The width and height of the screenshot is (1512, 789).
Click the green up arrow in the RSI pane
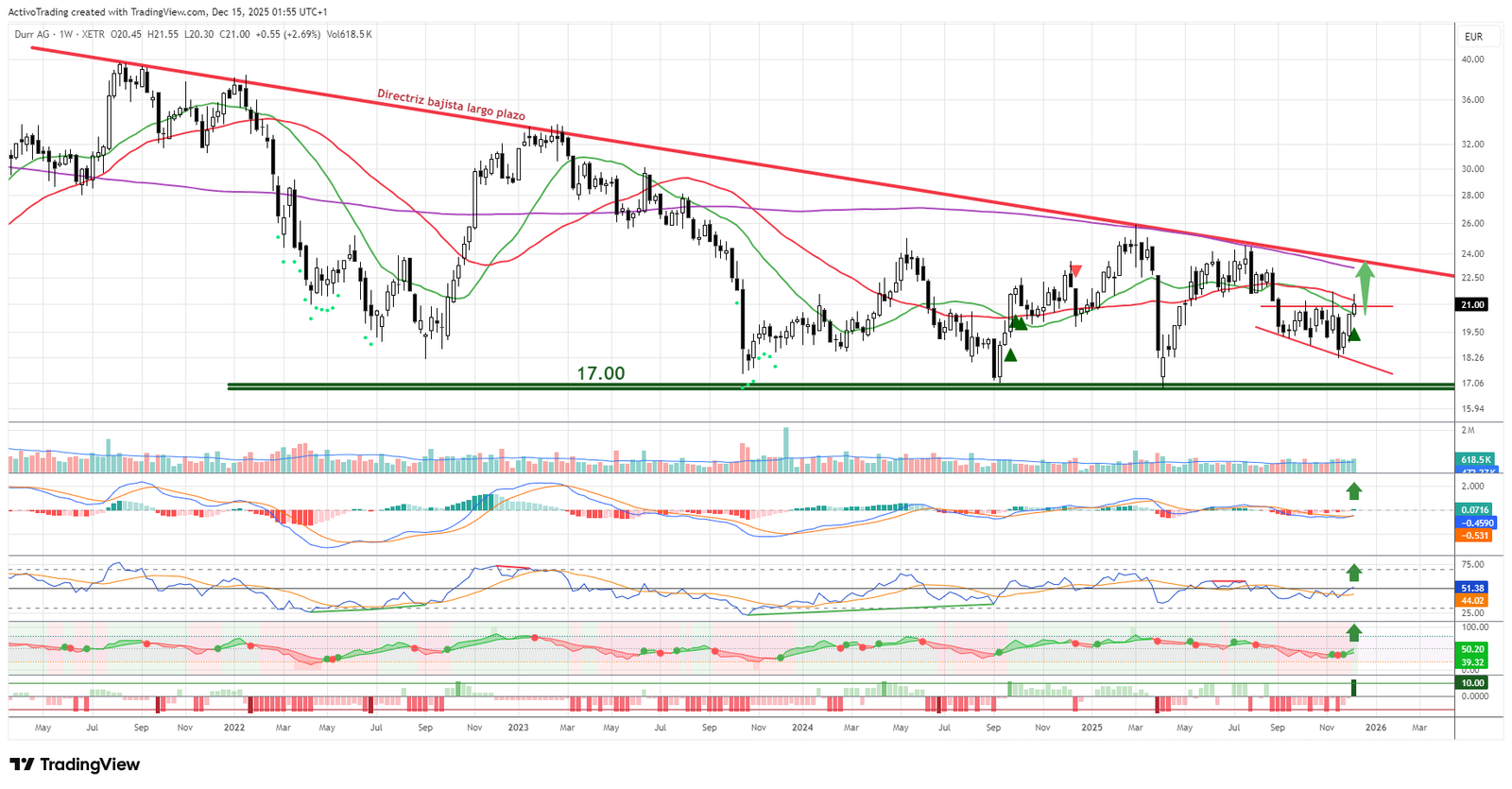(1354, 572)
